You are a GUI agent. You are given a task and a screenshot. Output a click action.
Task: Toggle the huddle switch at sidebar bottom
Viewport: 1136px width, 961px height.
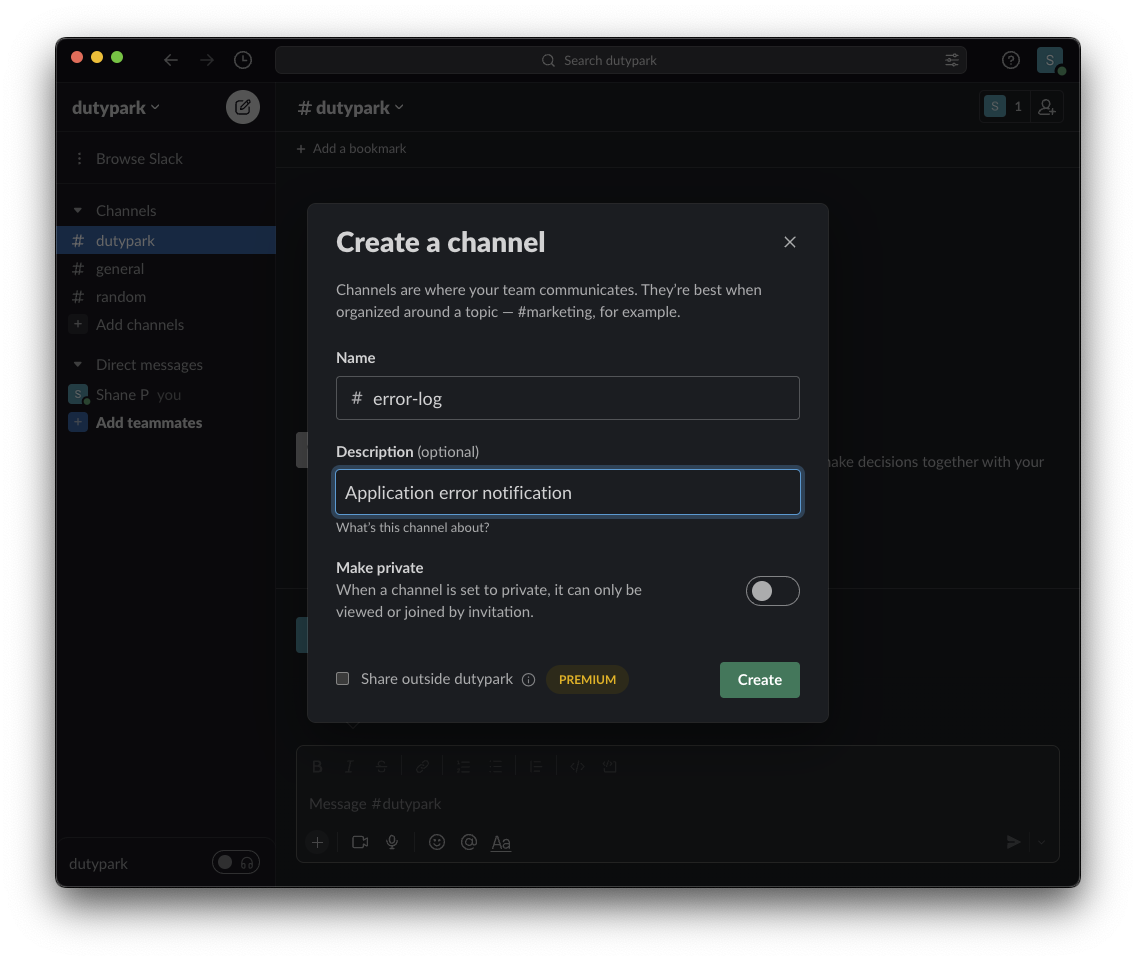(x=235, y=862)
